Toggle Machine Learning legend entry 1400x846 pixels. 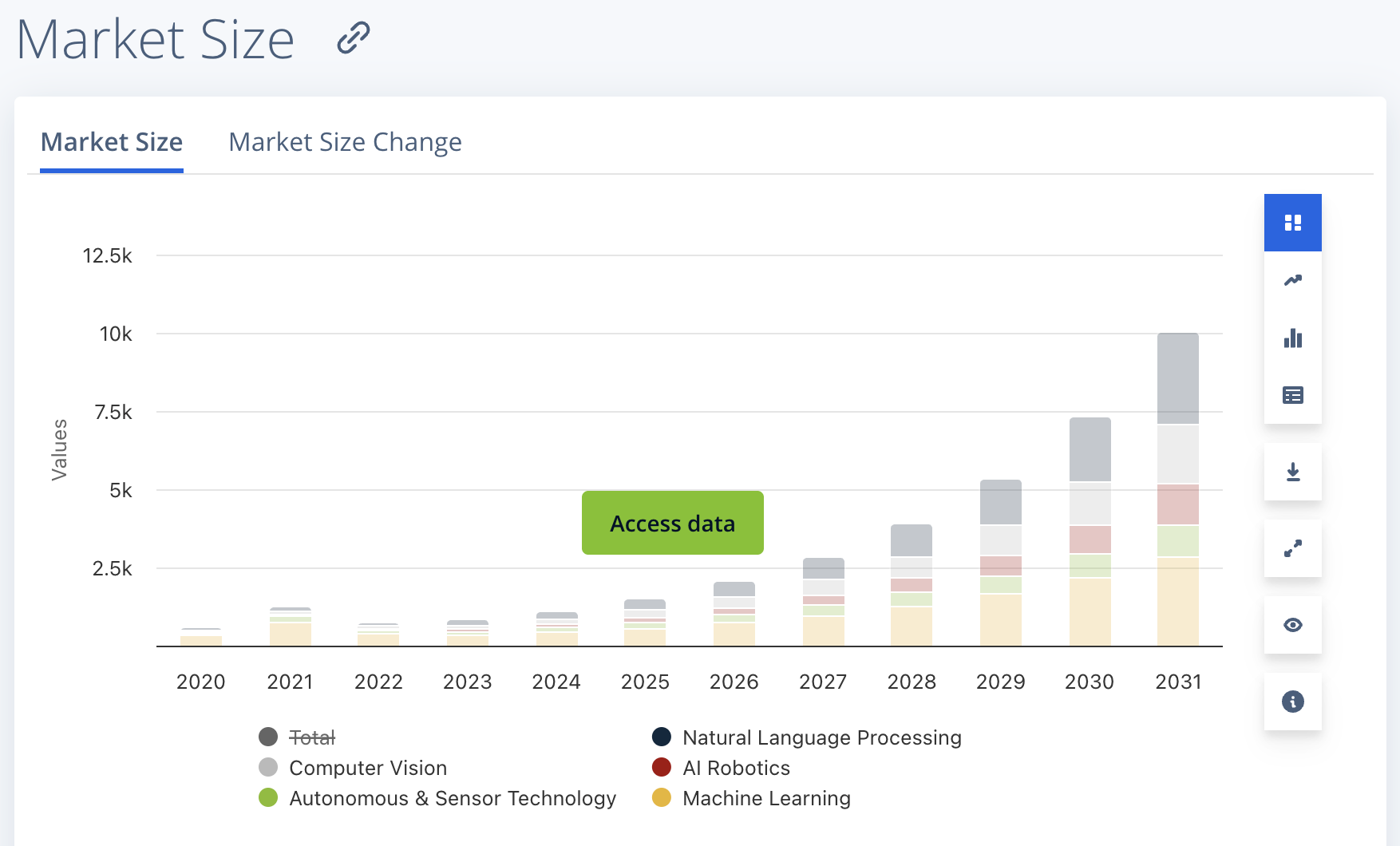765,798
